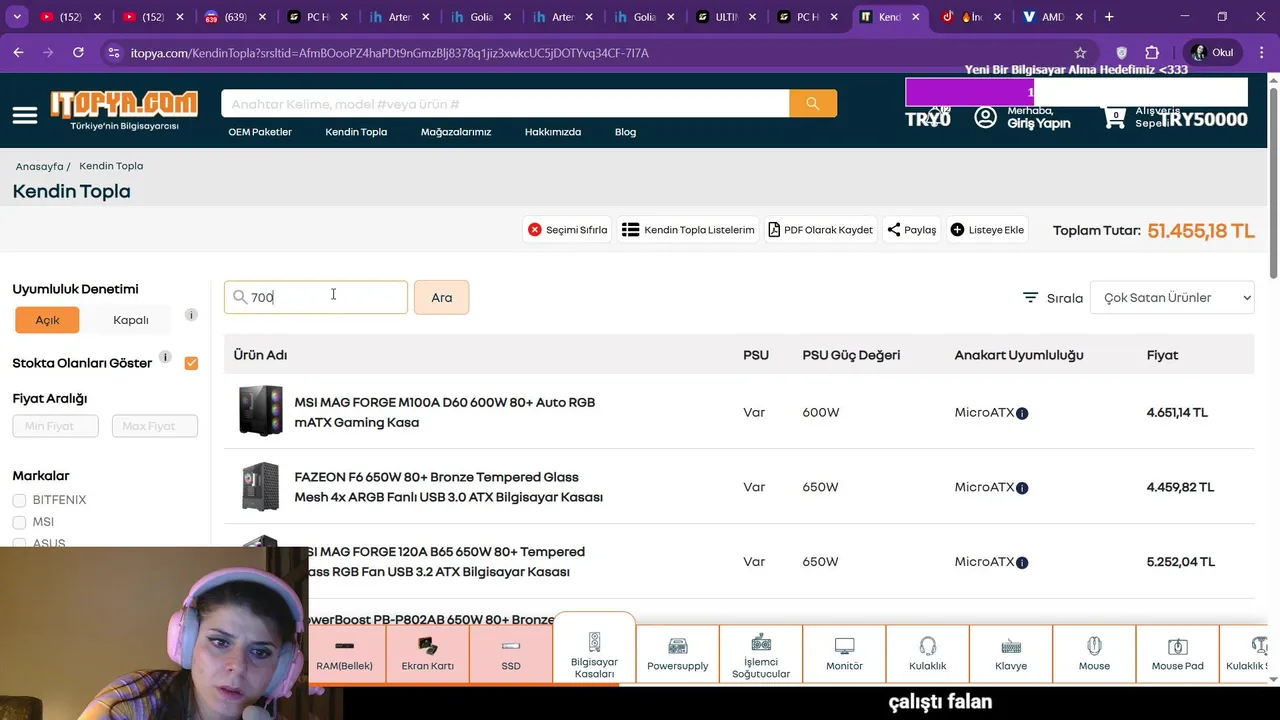Click Anasayfa breadcrumb link

39,166
